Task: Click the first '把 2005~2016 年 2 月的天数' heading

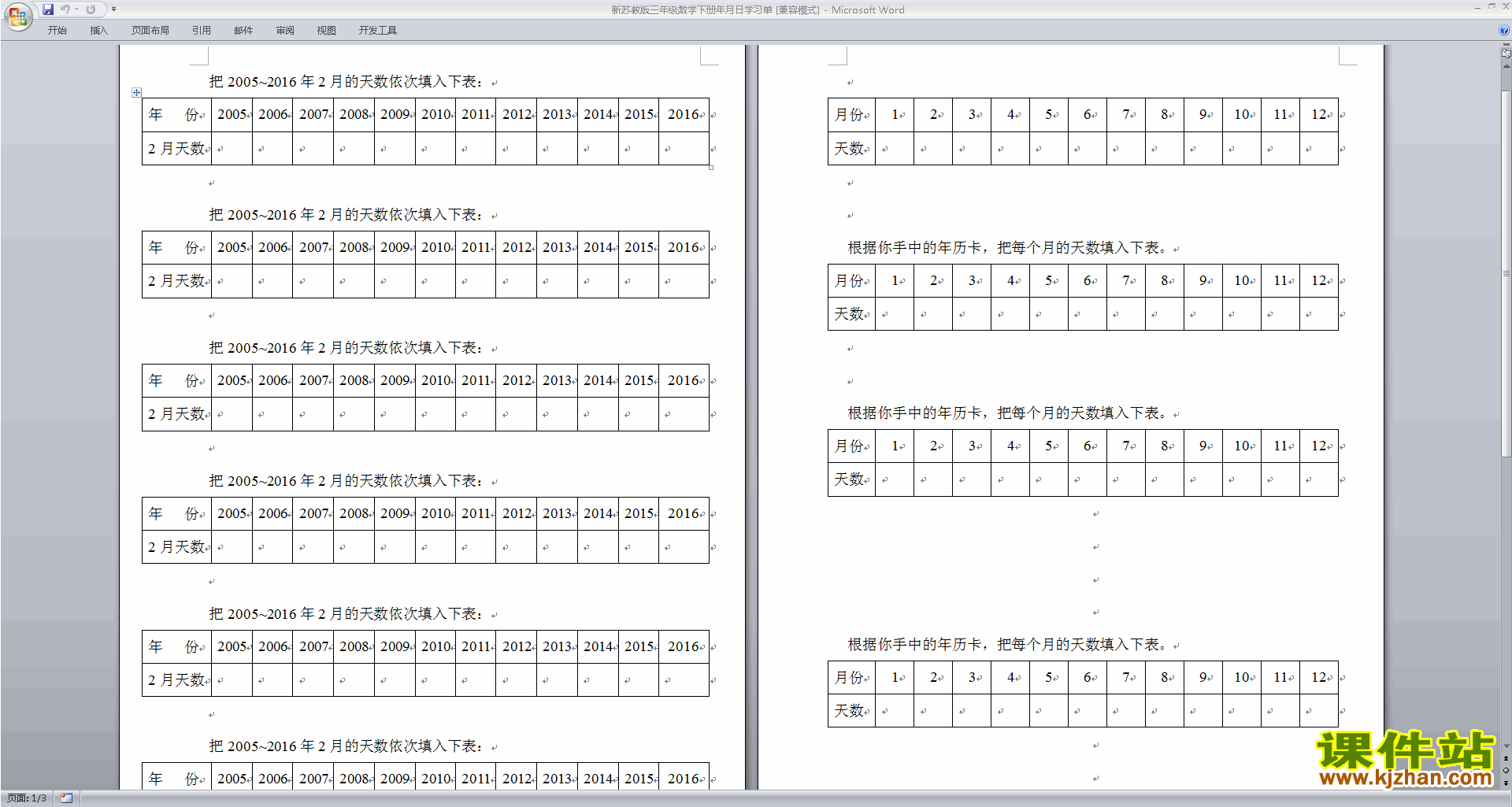Action: pyautogui.click(x=346, y=82)
